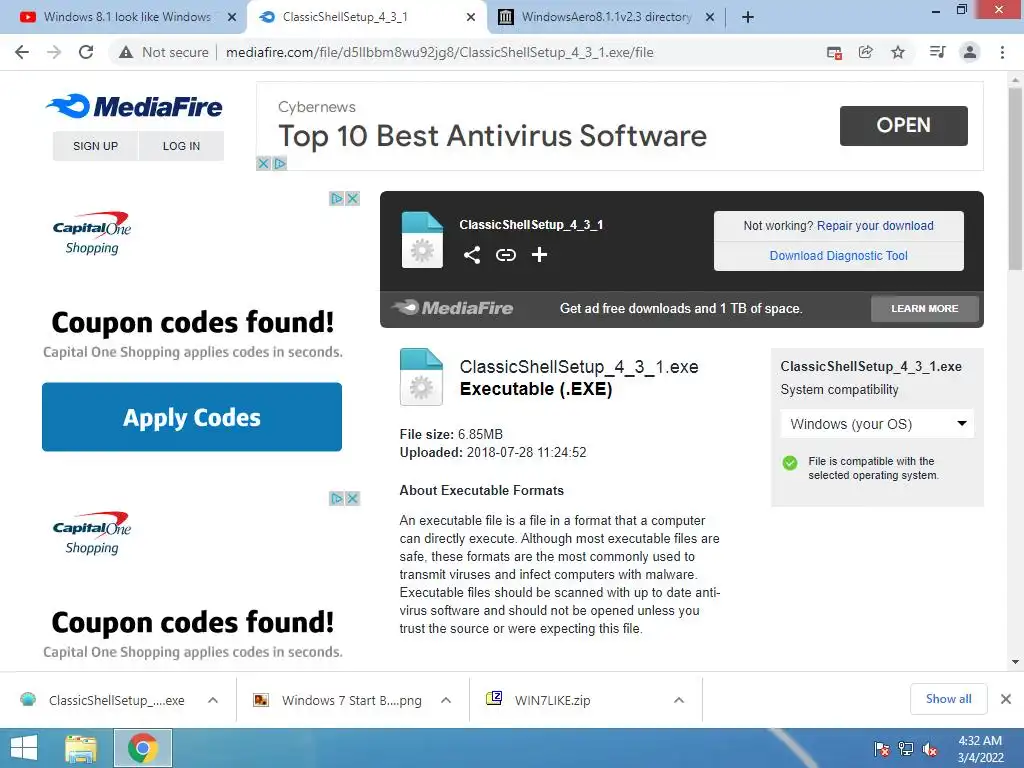The image size is (1024, 768).
Task: Click the Not secure warning icon
Action: pyautogui.click(x=126, y=52)
